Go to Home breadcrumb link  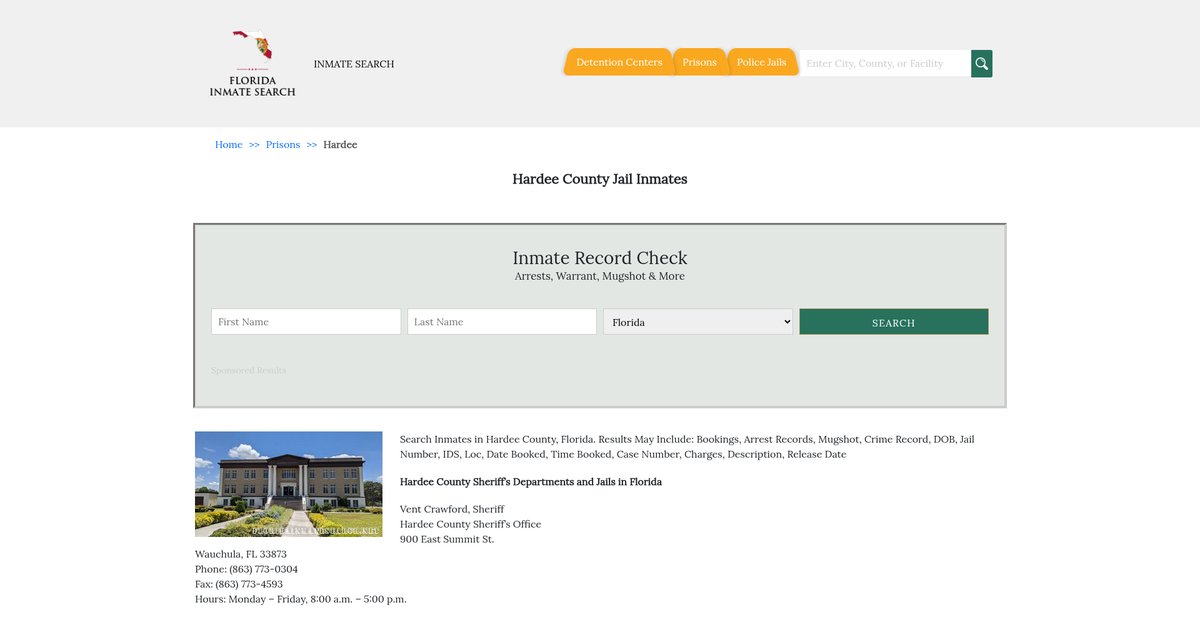coord(229,145)
